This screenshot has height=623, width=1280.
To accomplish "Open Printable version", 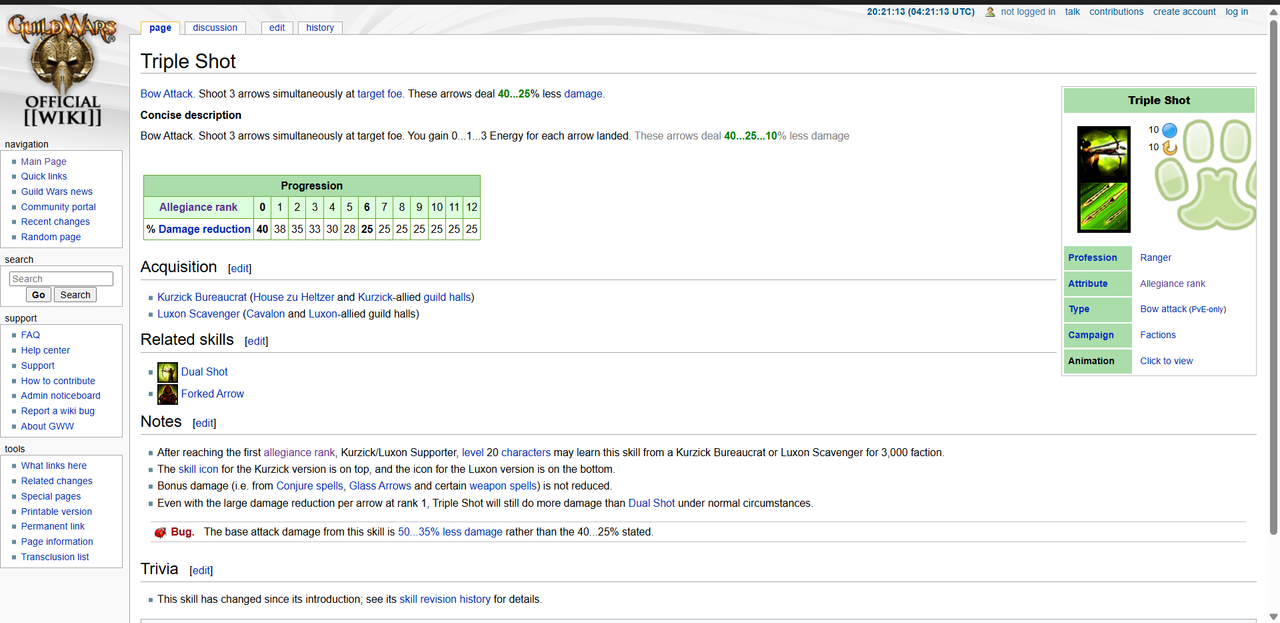I will coord(57,512).
